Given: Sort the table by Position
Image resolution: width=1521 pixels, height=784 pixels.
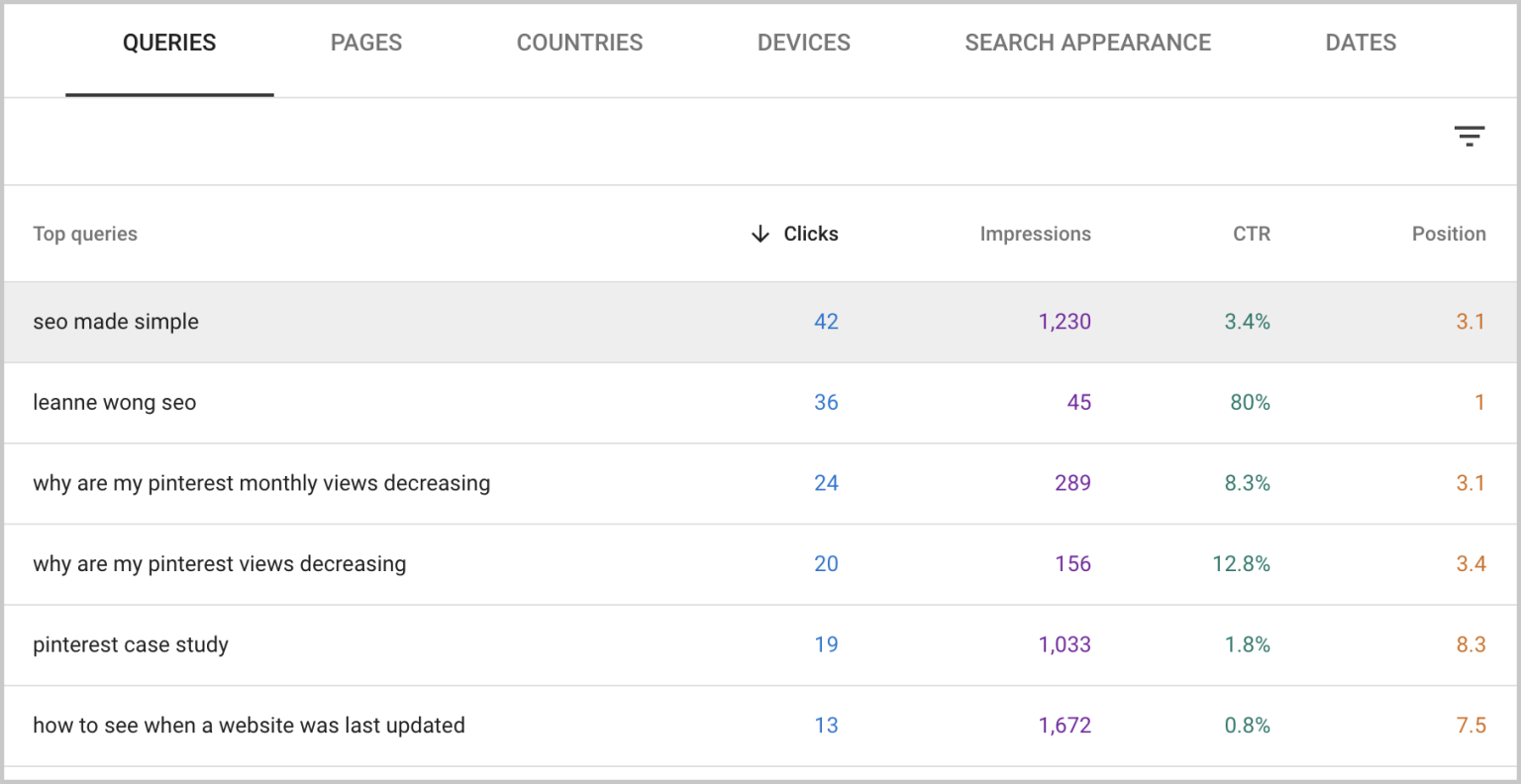Looking at the screenshot, I should click(x=1449, y=234).
